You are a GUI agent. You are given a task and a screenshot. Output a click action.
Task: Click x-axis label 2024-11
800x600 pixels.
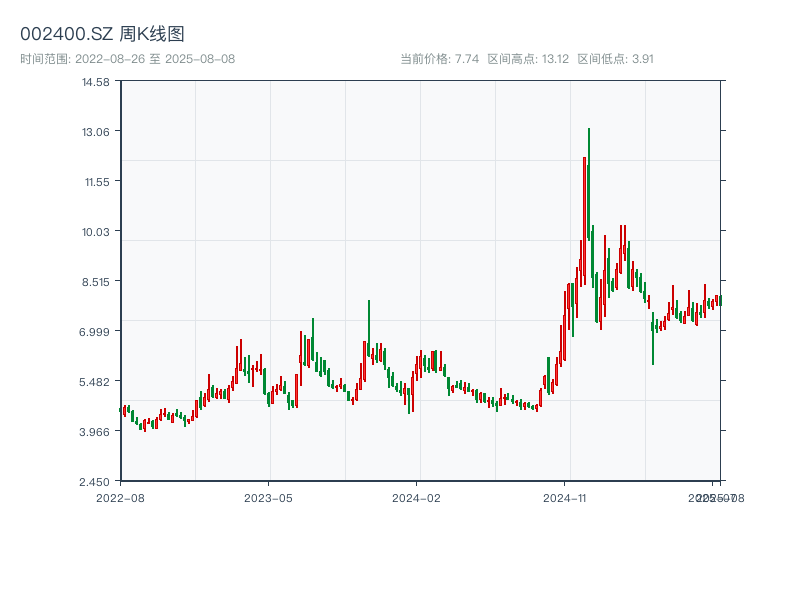pyautogui.click(x=564, y=498)
